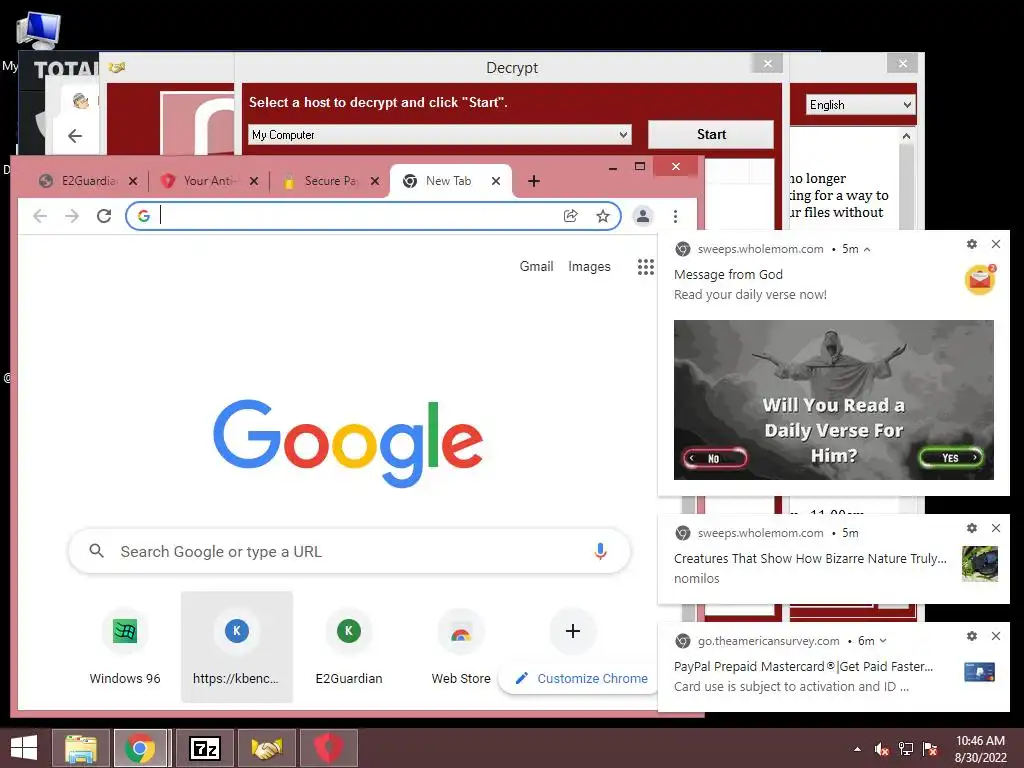The image size is (1024, 768).
Task: Open Creatures That Show How Bizarre notification
Action: (810, 558)
